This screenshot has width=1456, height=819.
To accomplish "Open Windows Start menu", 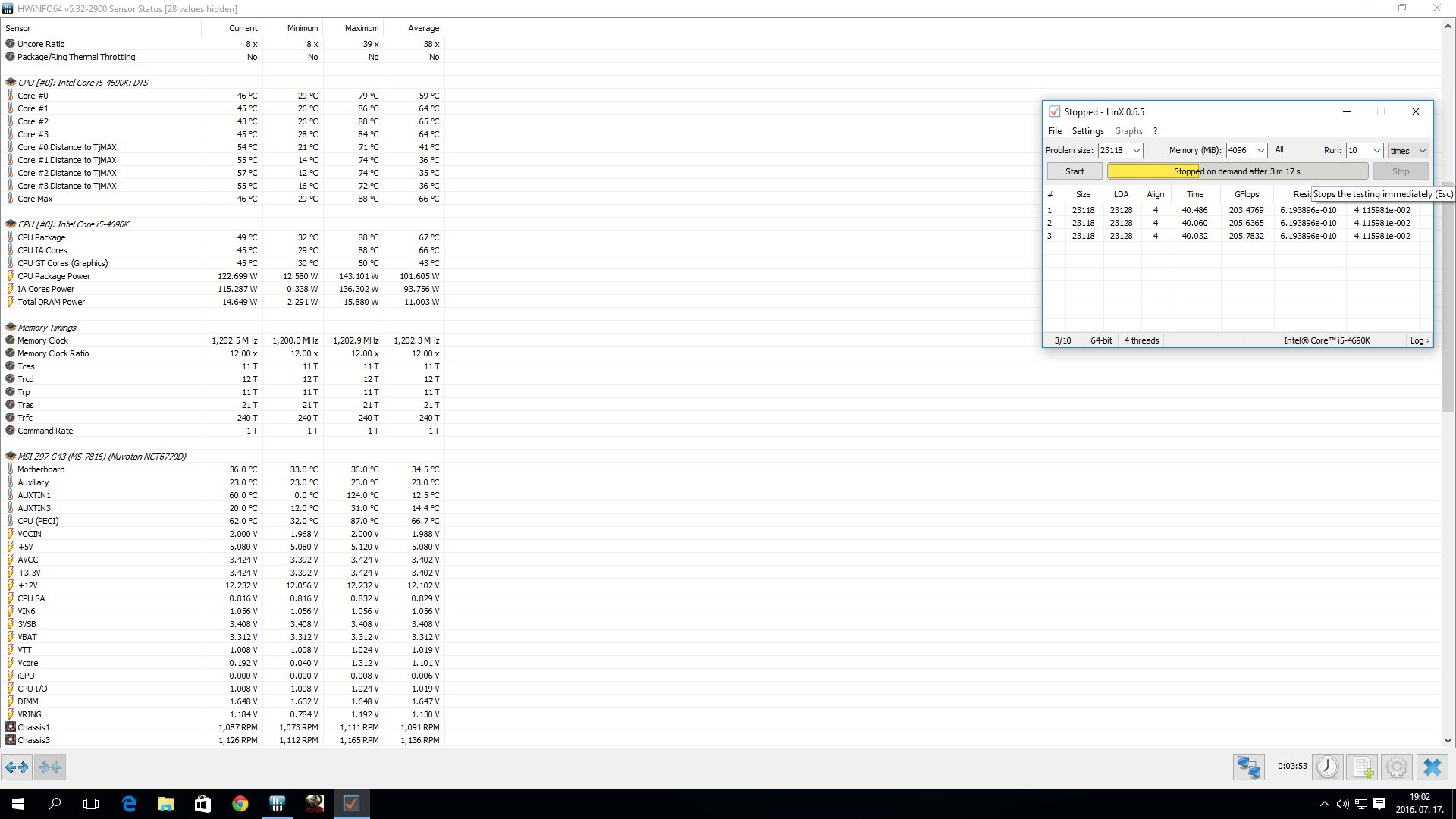I will [18, 804].
